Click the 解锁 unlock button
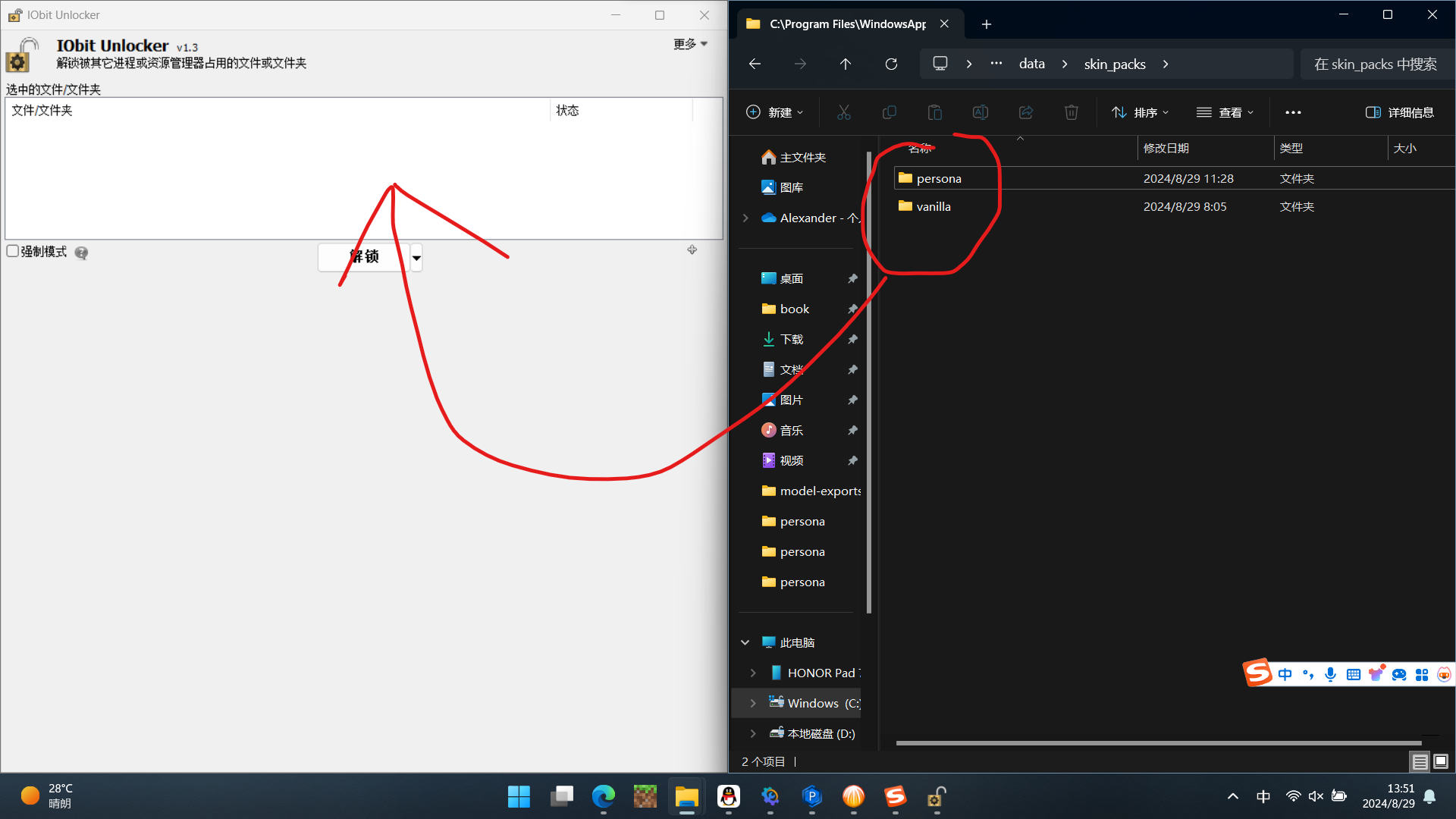 364,257
